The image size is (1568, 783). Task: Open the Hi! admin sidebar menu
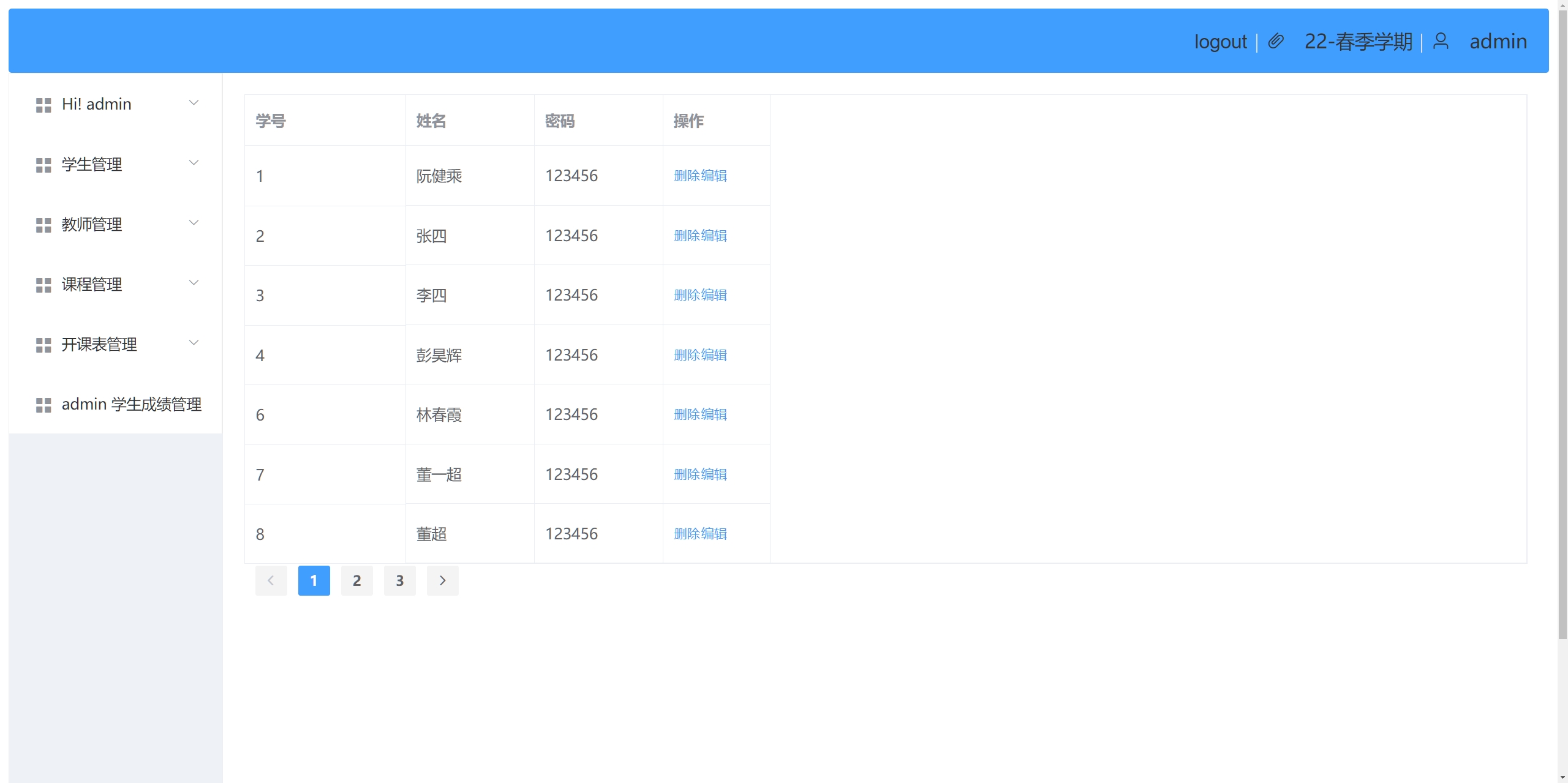115,104
